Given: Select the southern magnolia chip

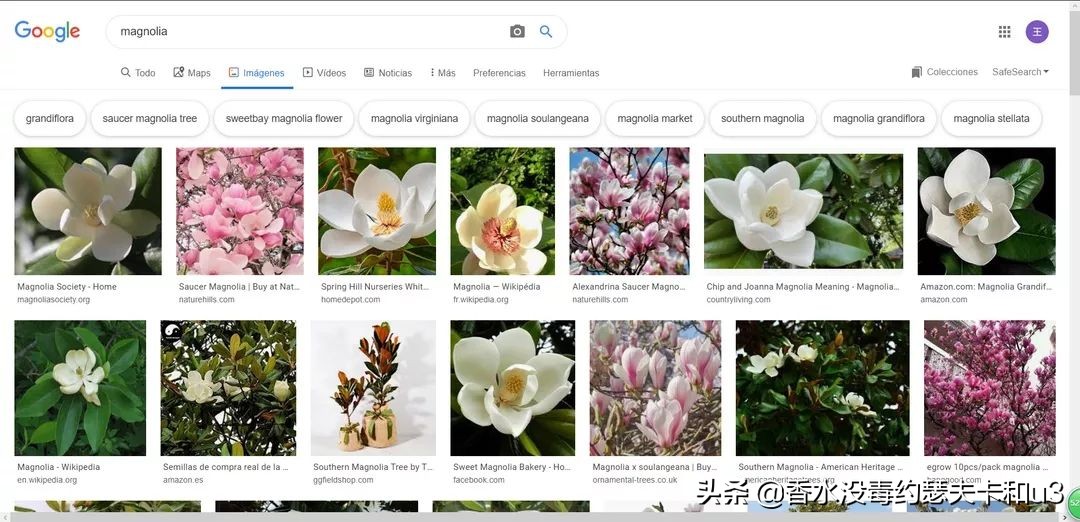Looking at the screenshot, I should (762, 118).
